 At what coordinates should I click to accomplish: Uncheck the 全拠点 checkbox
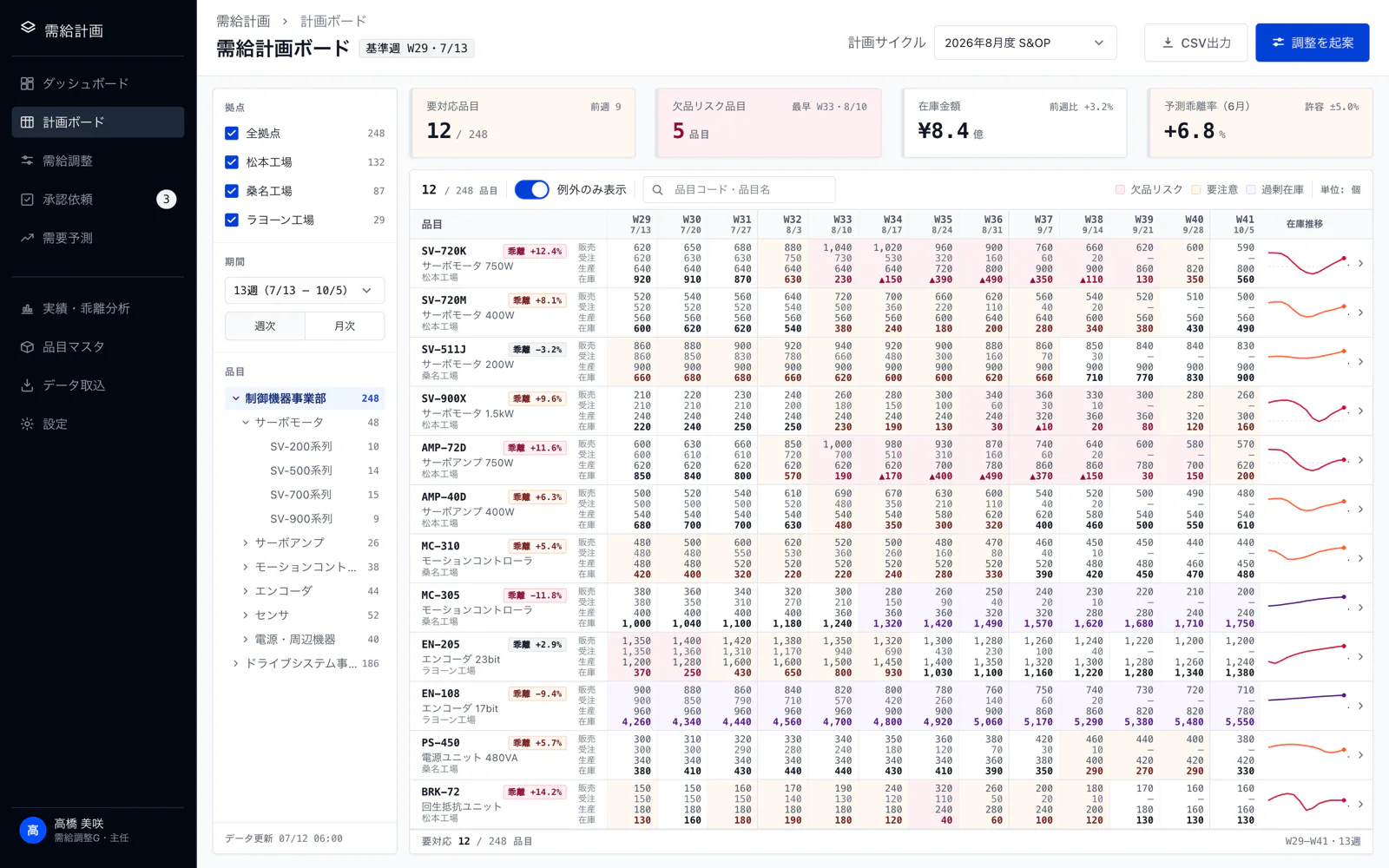tap(232, 133)
